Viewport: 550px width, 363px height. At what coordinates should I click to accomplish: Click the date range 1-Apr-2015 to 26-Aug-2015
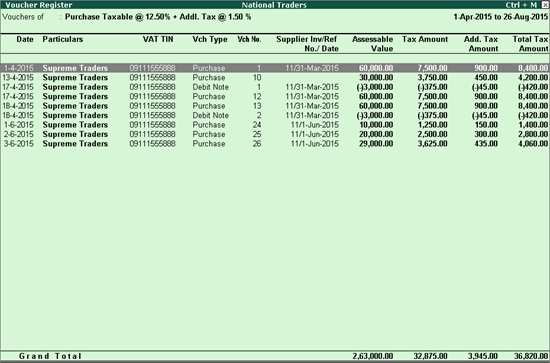pyautogui.click(x=501, y=17)
